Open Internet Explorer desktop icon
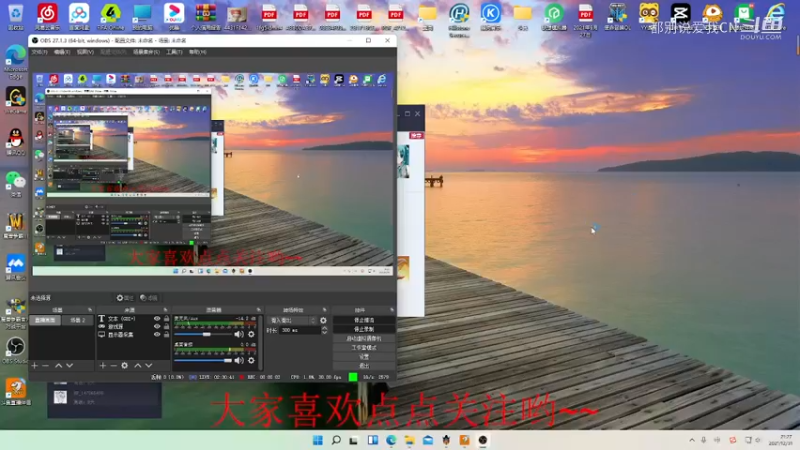The width and height of the screenshot is (800, 450). tap(775, 15)
